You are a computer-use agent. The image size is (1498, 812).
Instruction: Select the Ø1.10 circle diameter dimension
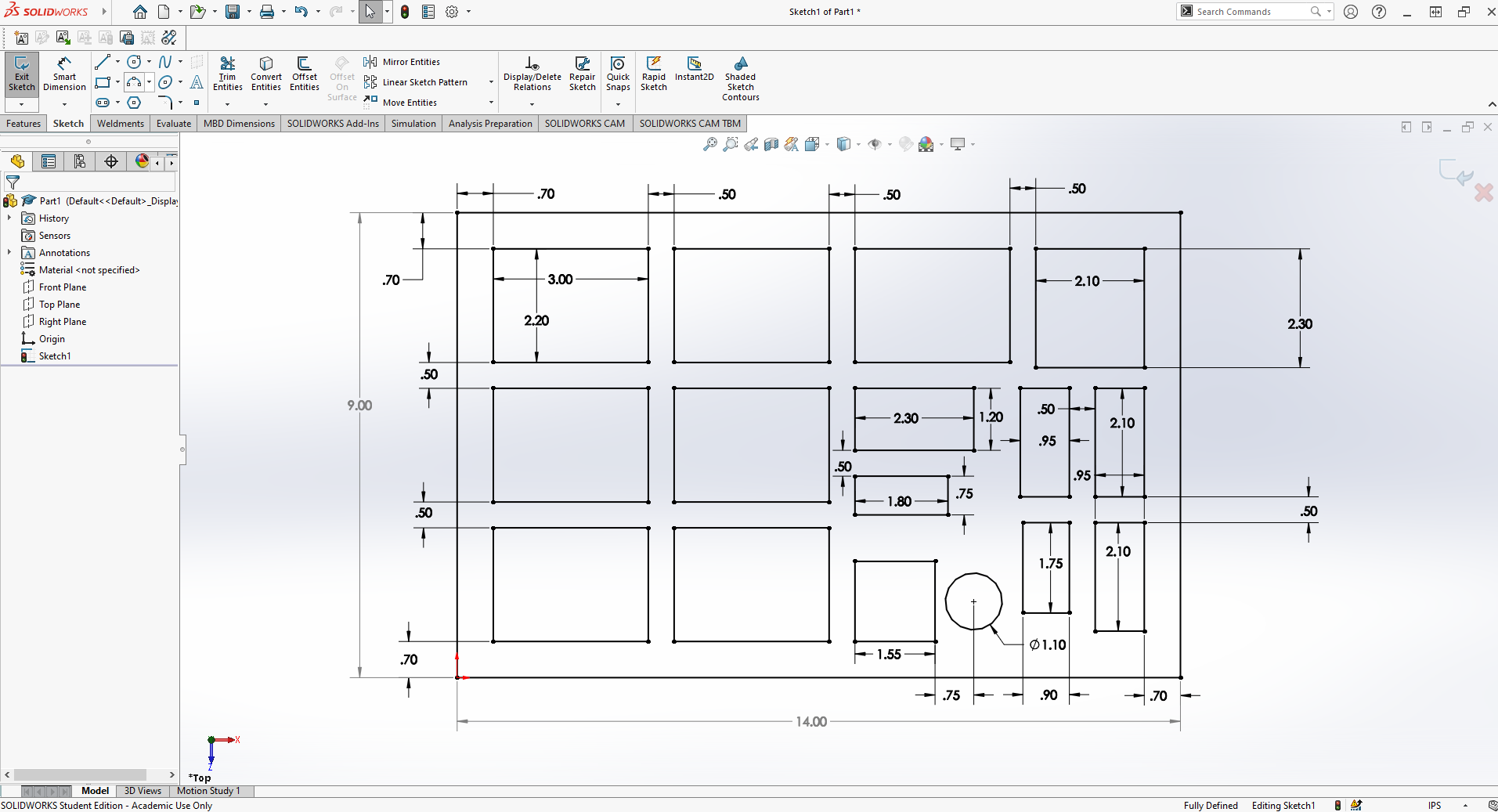pyautogui.click(x=1048, y=644)
